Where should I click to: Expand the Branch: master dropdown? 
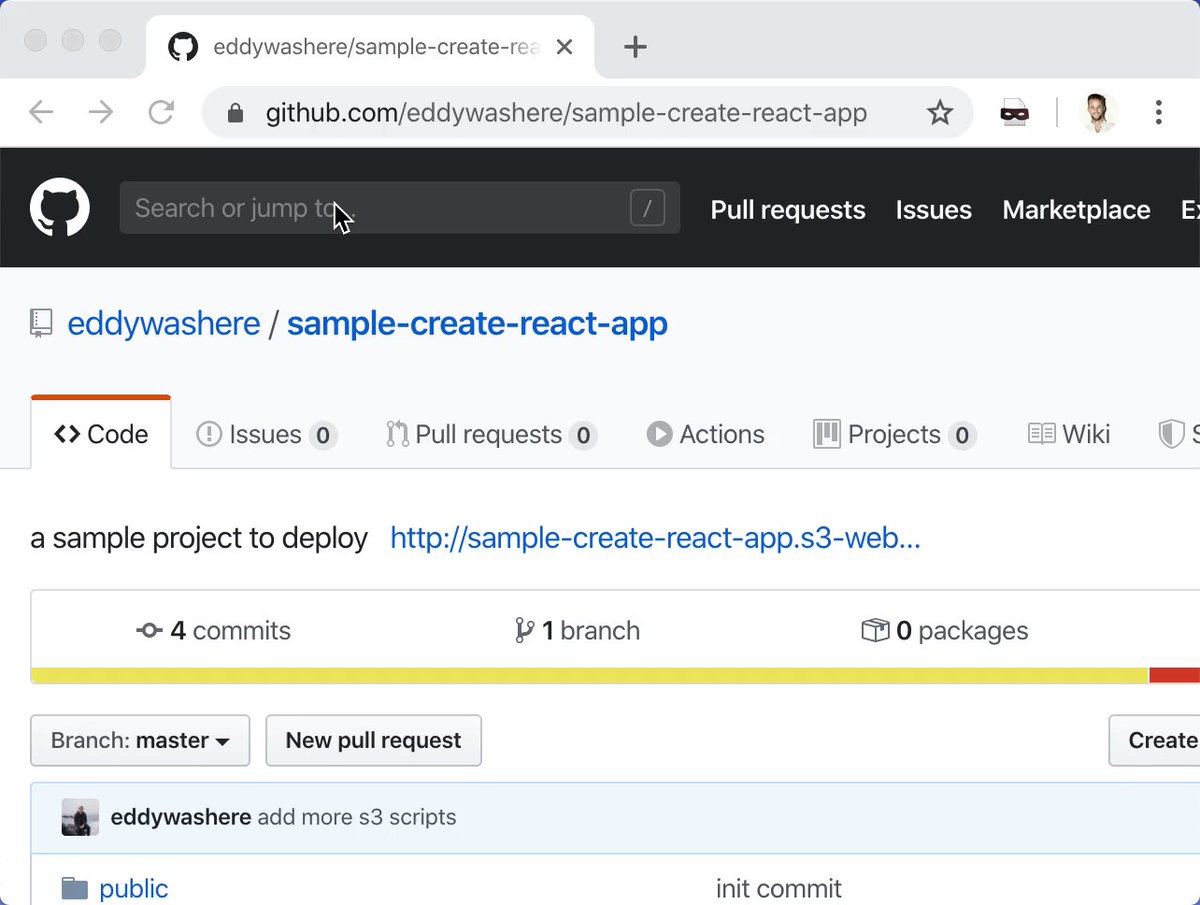[140, 740]
